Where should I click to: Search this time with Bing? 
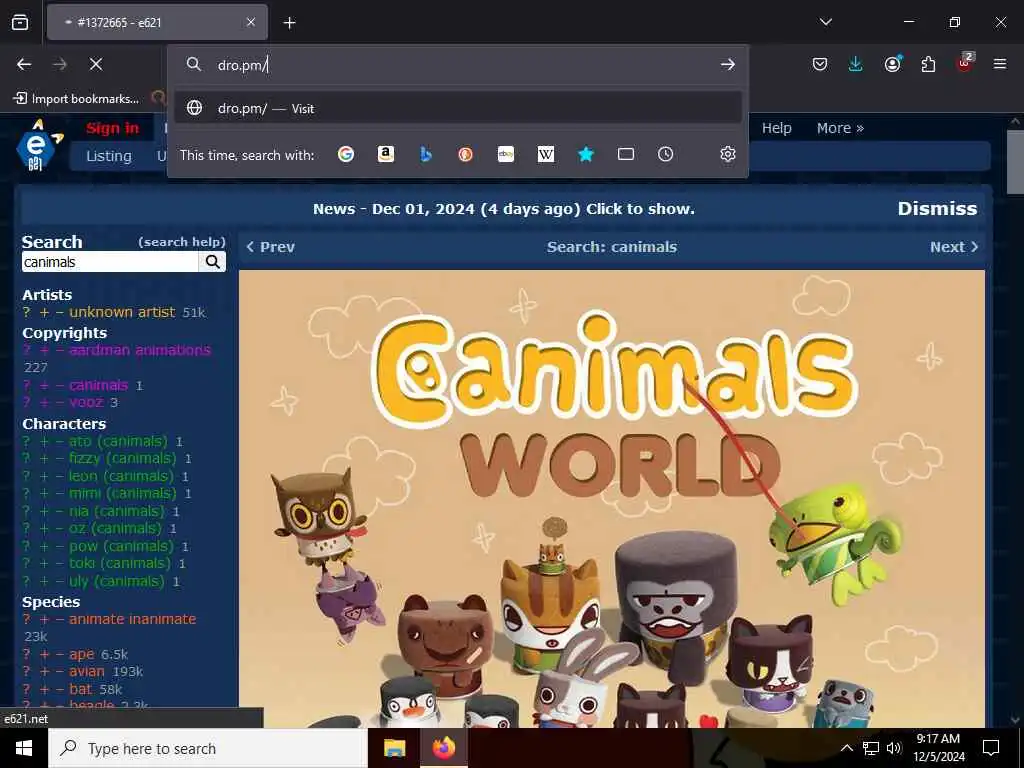(426, 154)
